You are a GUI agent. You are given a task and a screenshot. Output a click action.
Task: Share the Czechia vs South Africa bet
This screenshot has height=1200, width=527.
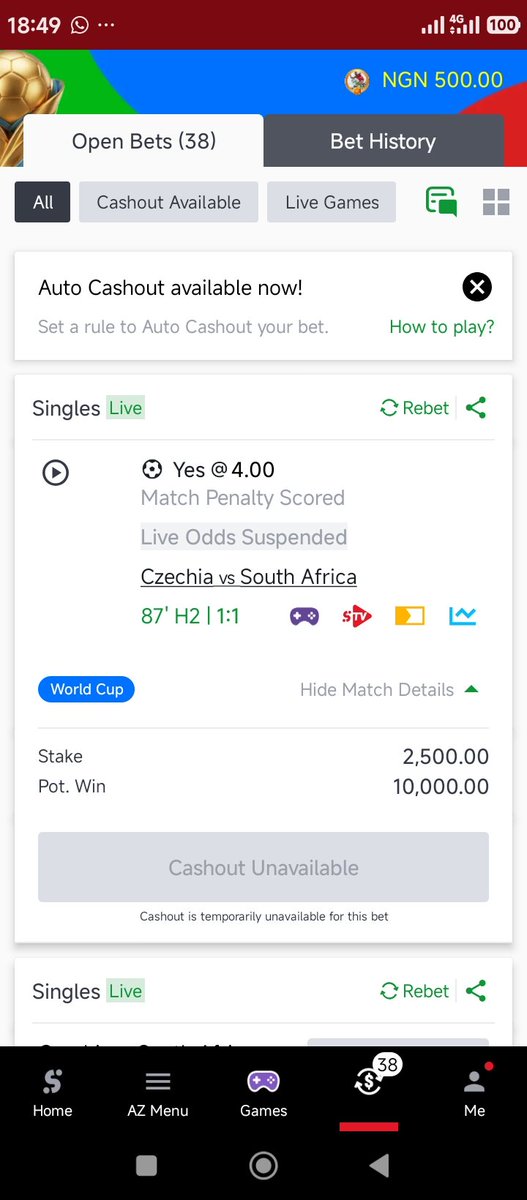coord(476,408)
